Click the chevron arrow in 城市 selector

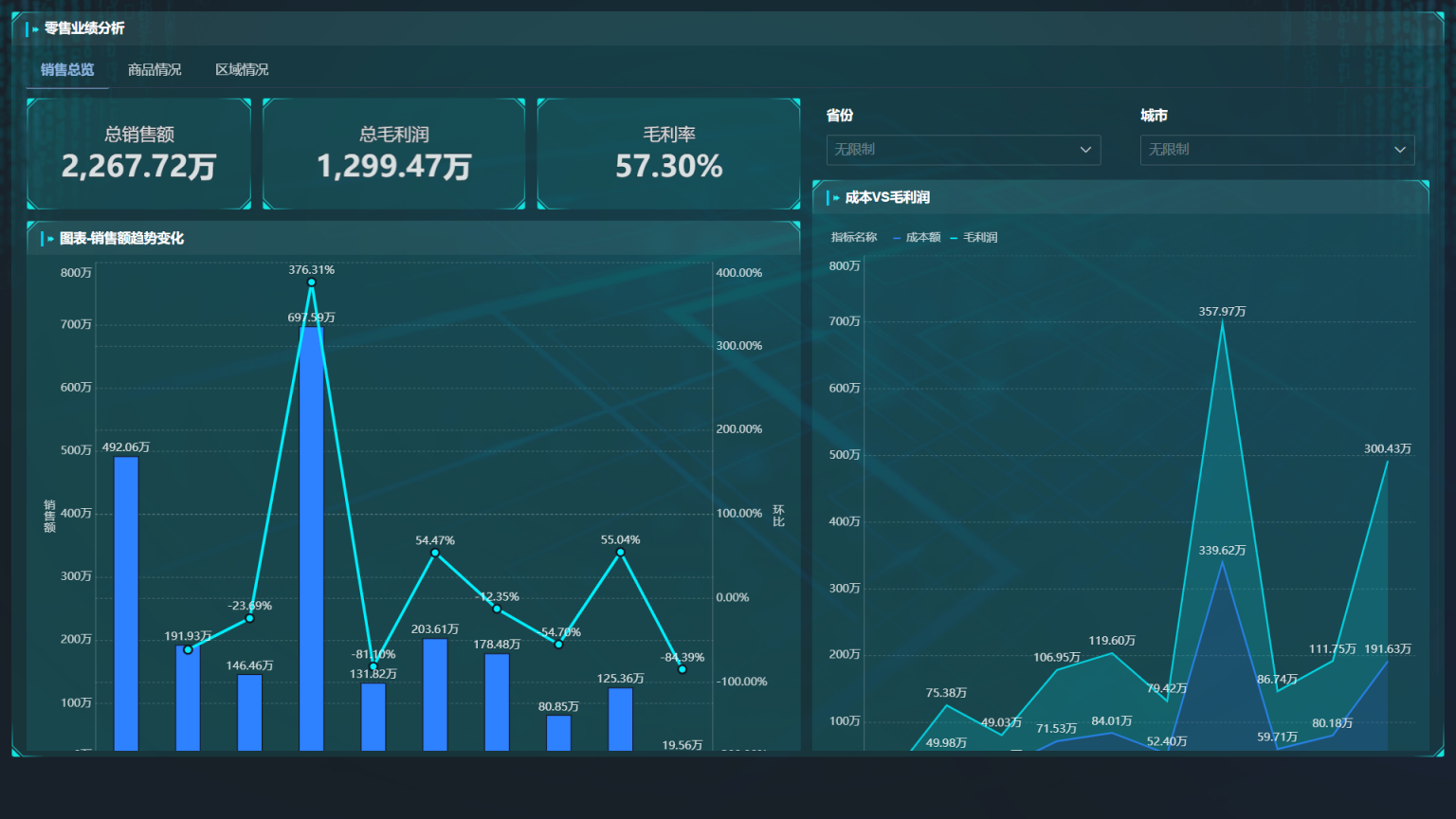1399,150
